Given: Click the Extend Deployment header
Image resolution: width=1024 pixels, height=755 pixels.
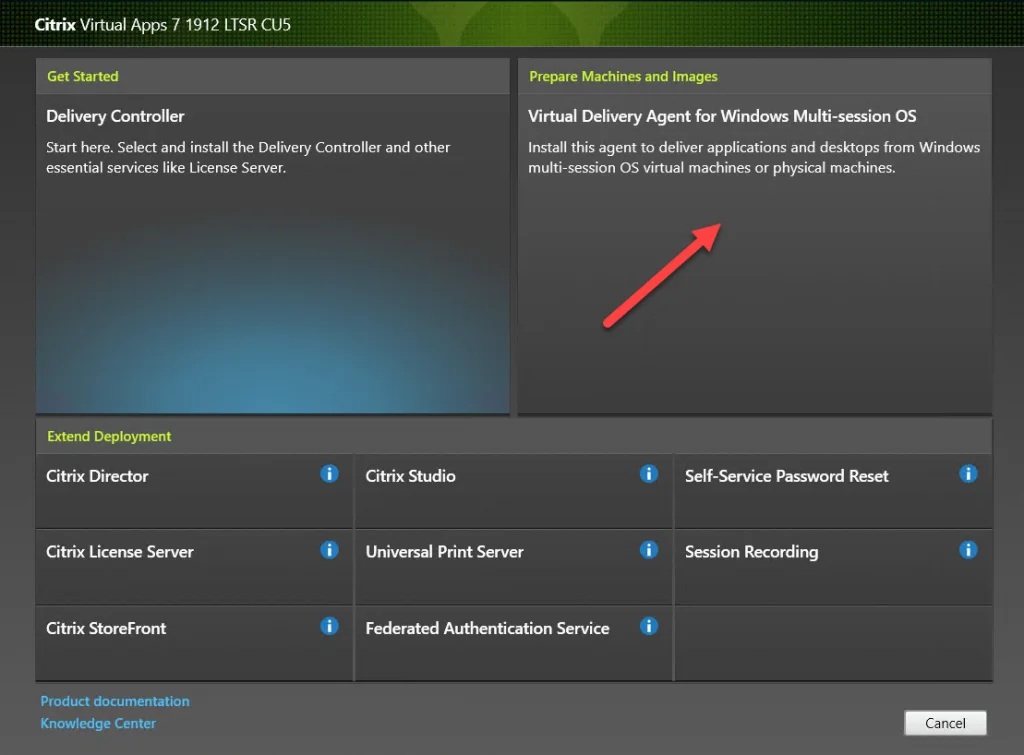Looking at the screenshot, I should tap(109, 436).
